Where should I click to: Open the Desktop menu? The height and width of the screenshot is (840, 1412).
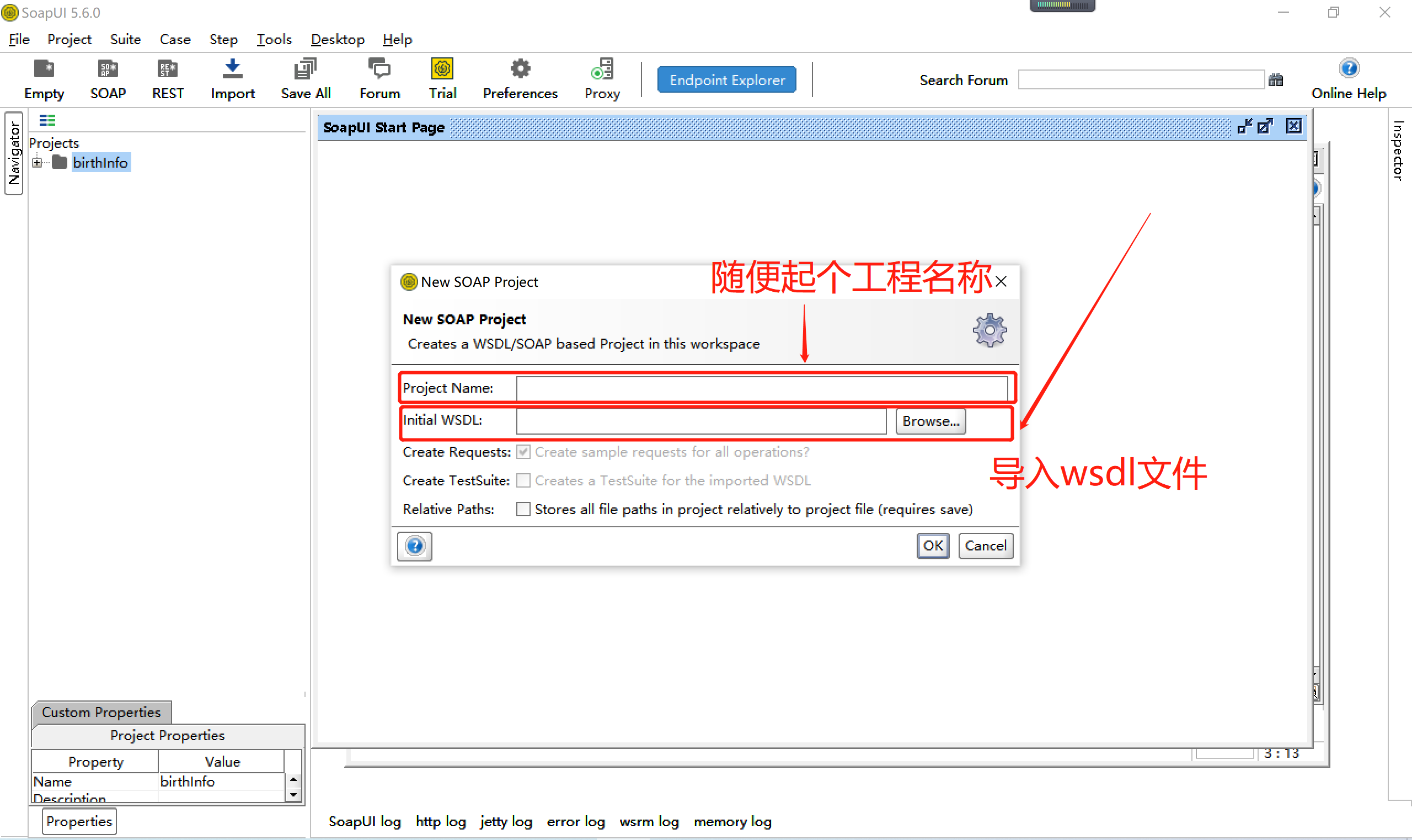pyautogui.click(x=338, y=39)
